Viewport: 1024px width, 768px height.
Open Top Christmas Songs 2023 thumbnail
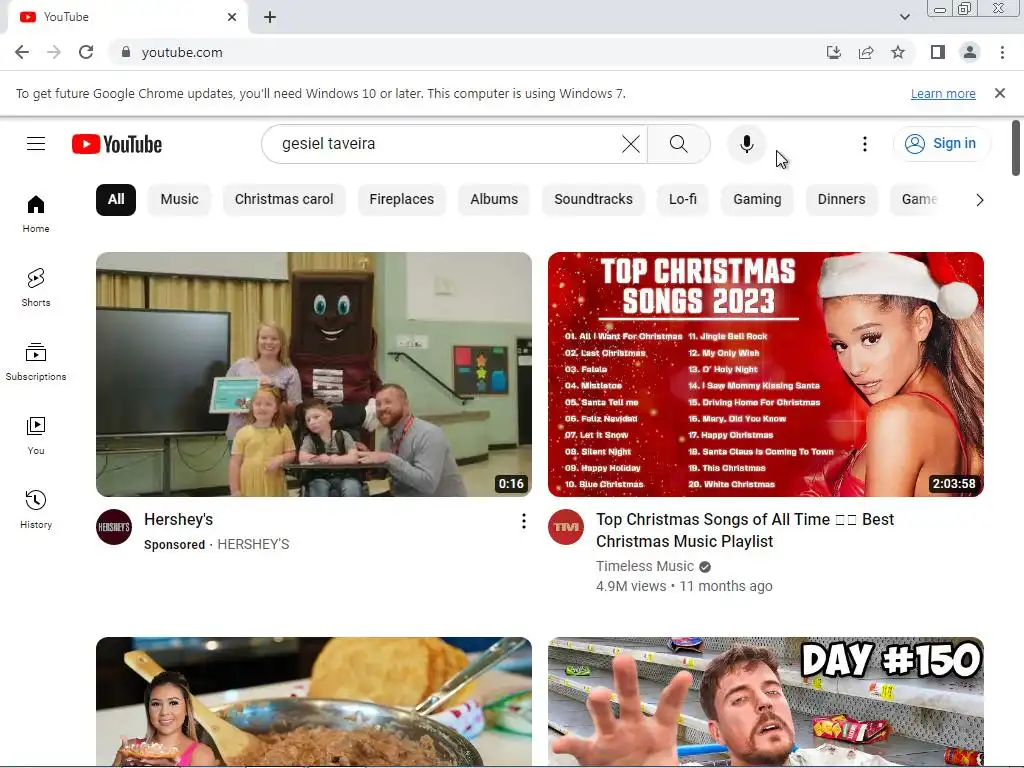766,374
